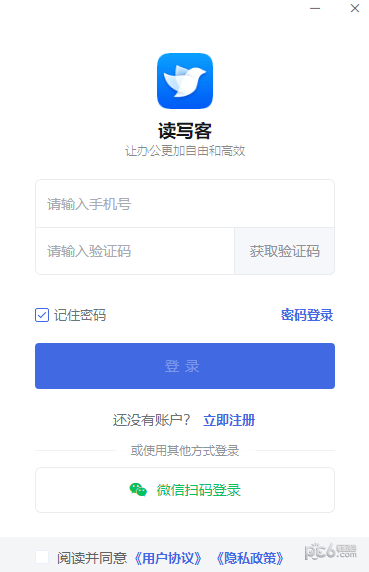The width and height of the screenshot is (369, 572).
Task: Click the 获取验证码 button
Action: (284, 251)
